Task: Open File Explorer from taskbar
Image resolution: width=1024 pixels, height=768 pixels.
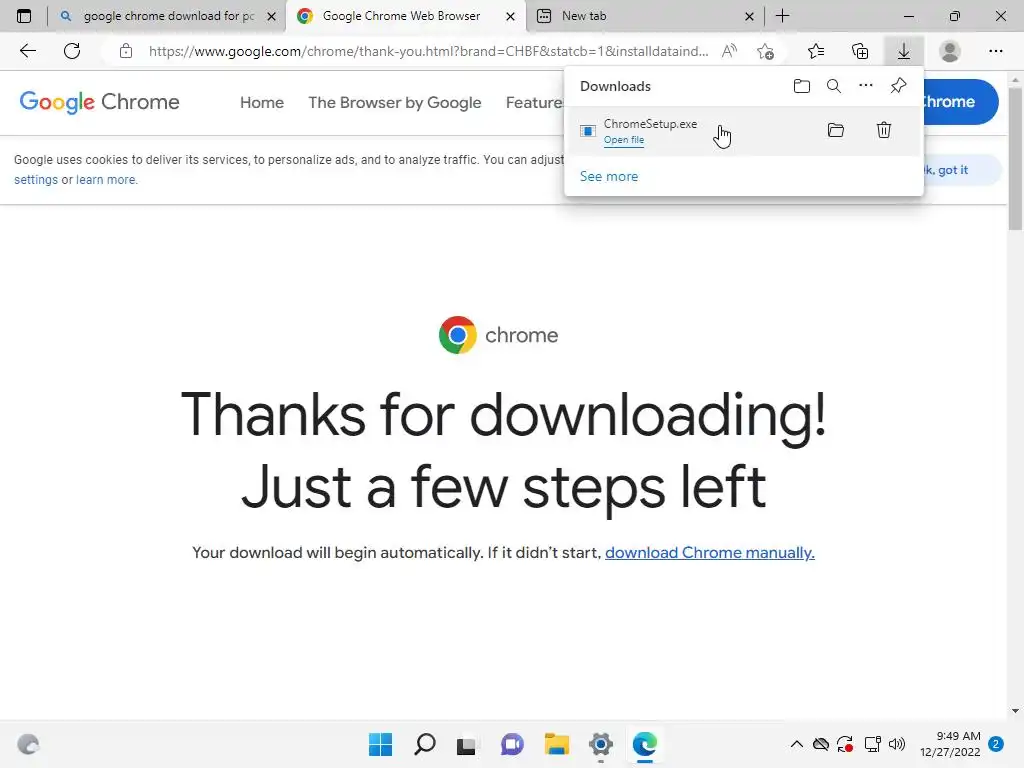Action: [x=556, y=744]
